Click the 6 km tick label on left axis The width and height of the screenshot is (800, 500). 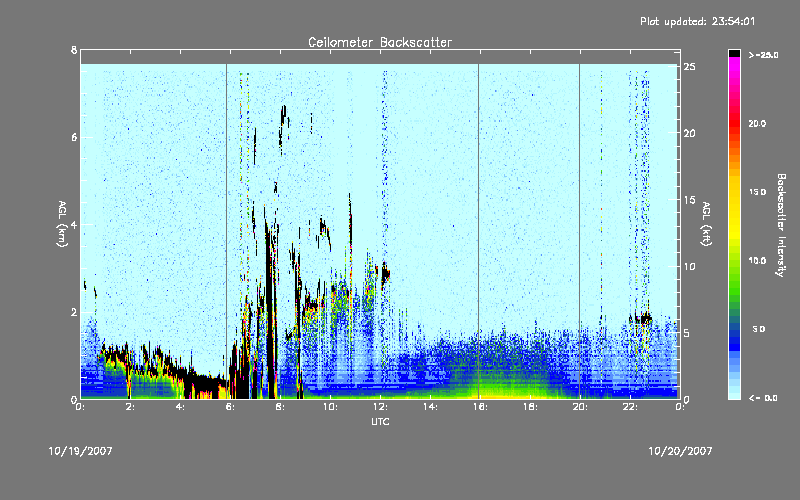click(x=74, y=137)
